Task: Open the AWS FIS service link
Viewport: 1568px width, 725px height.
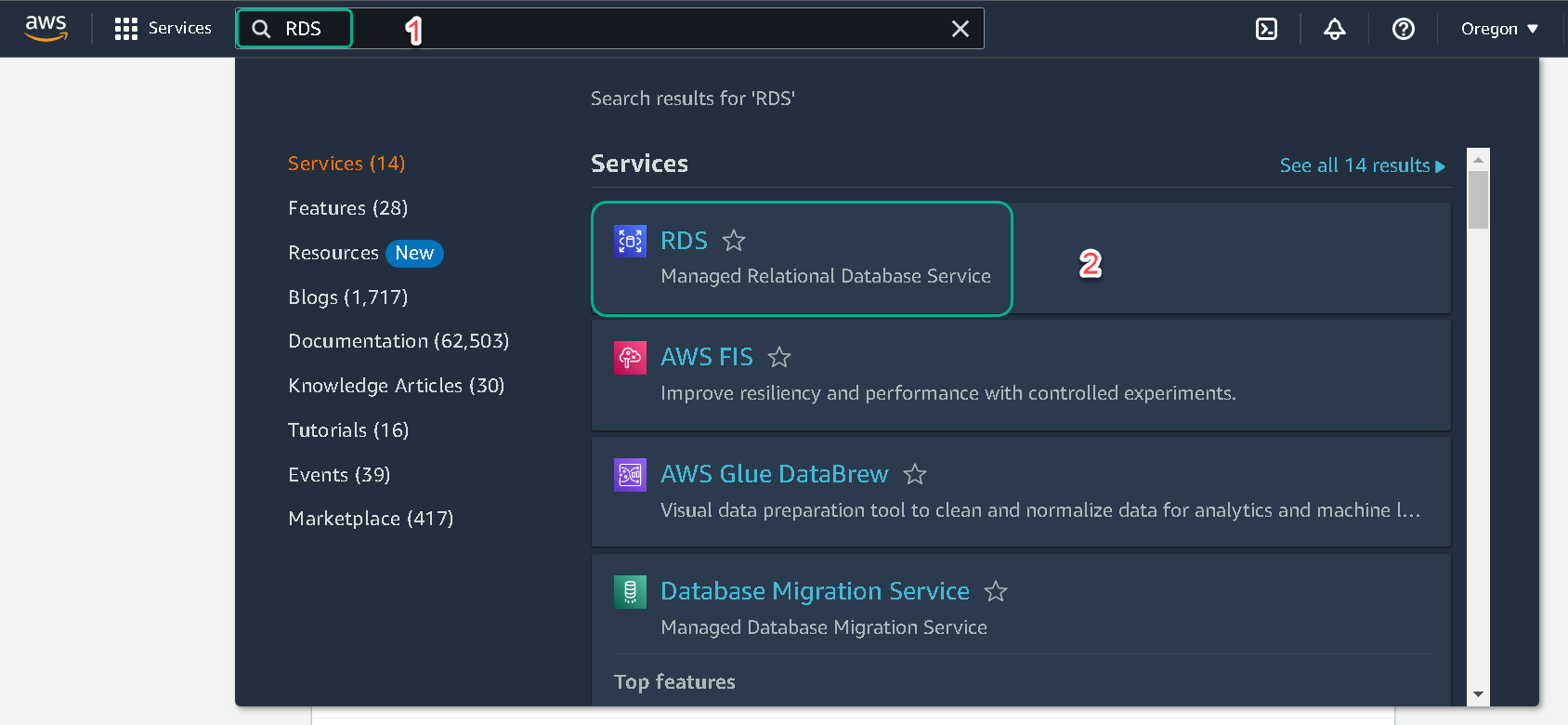Action: pyautogui.click(x=707, y=357)
